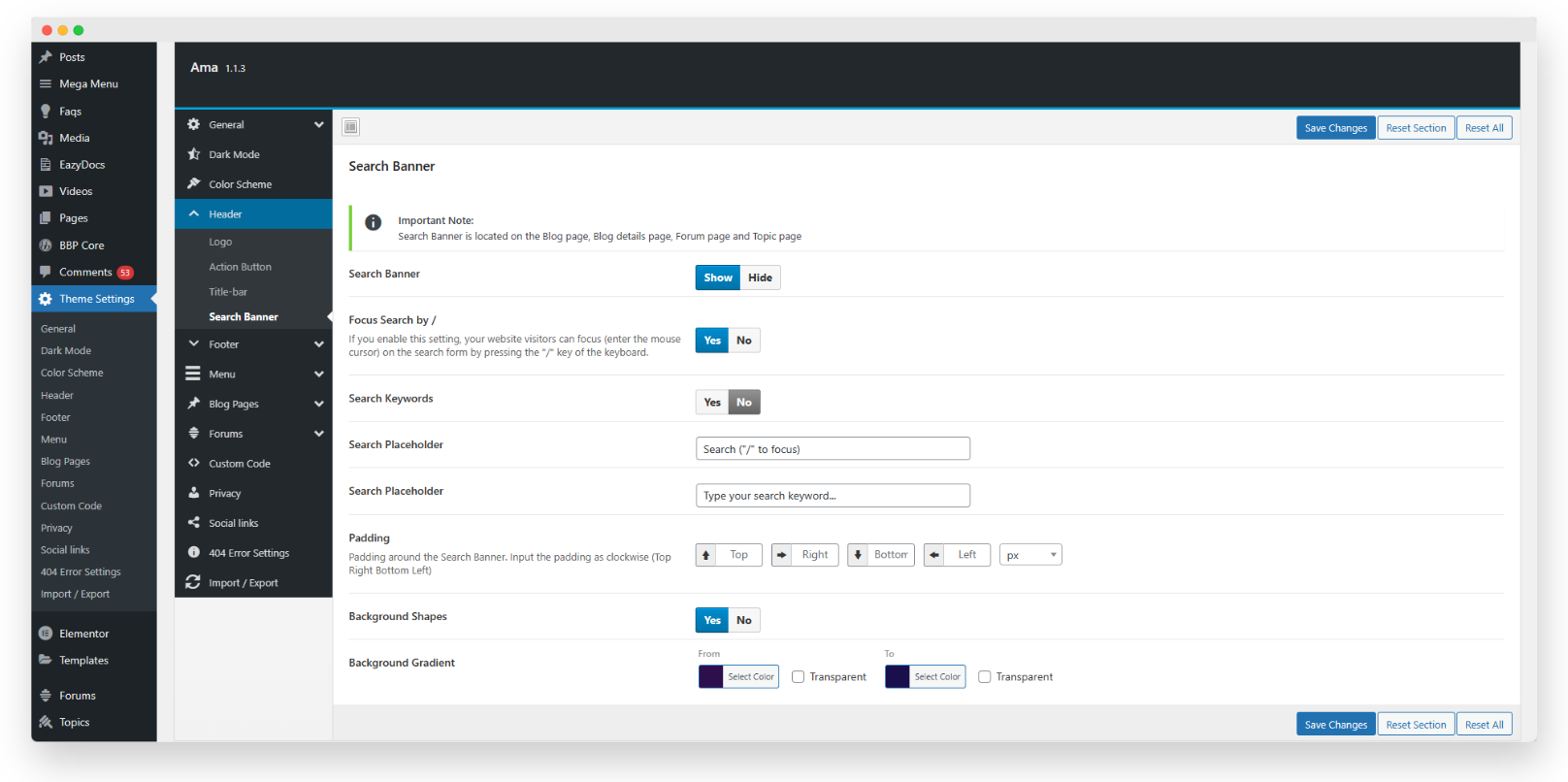The width and height of the screenshot is (1568, 782).
Task: Expand the General settings section
Action: [254, 124]
